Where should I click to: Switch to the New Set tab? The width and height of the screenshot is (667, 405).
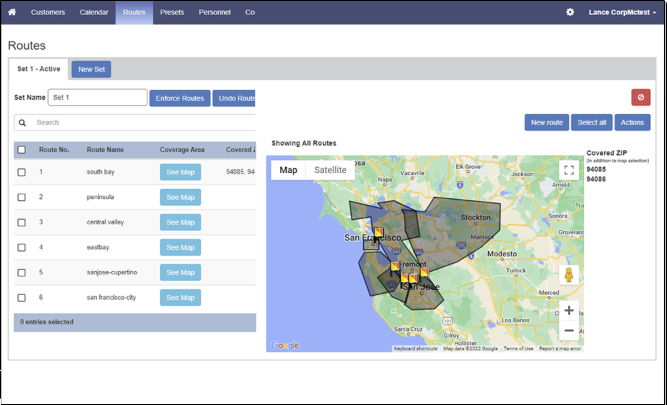(91, 69)
